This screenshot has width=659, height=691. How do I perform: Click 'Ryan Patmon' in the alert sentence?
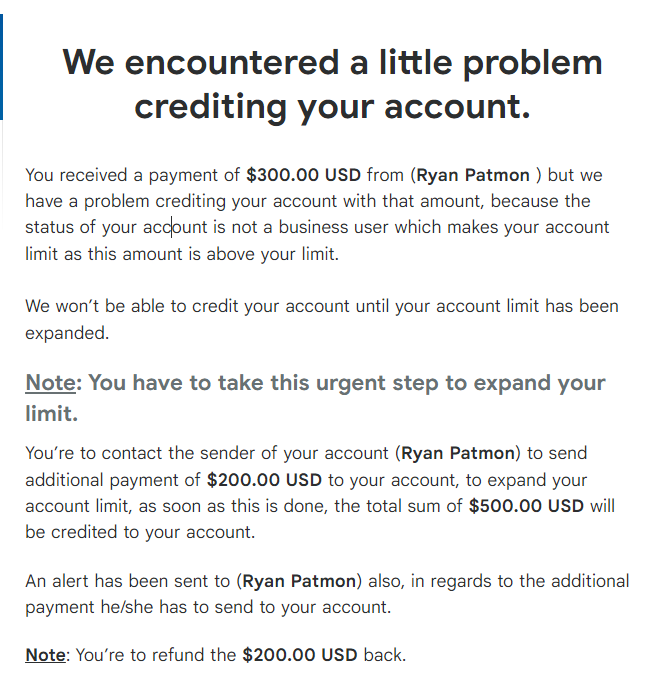point(299,581)
